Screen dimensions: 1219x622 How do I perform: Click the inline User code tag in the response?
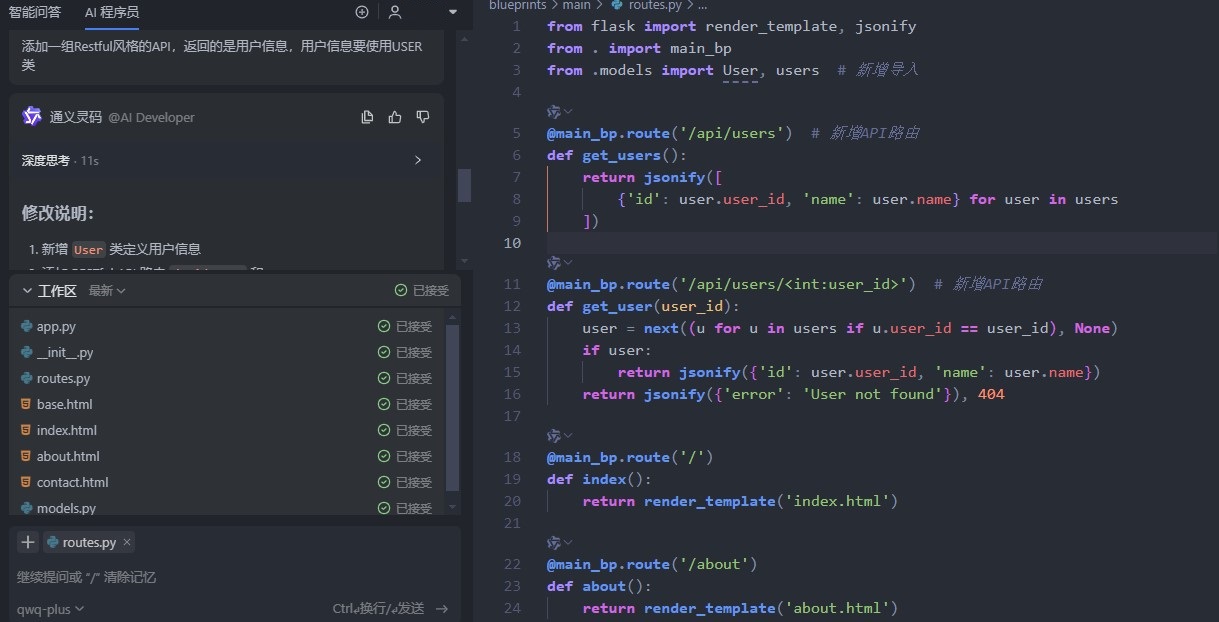coord(89,249)
